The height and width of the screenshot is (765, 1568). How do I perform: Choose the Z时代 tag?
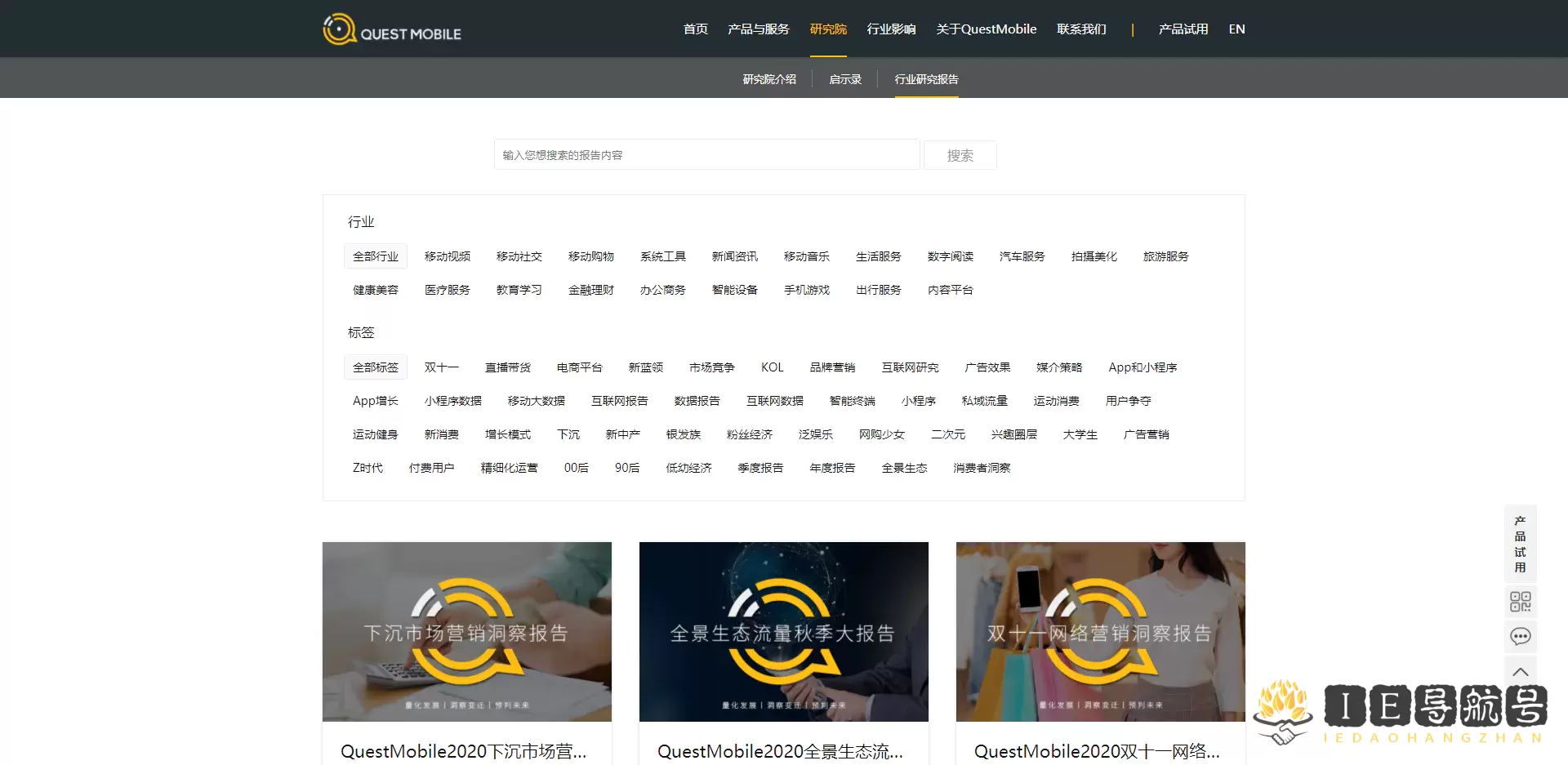[x=367, y=468]
